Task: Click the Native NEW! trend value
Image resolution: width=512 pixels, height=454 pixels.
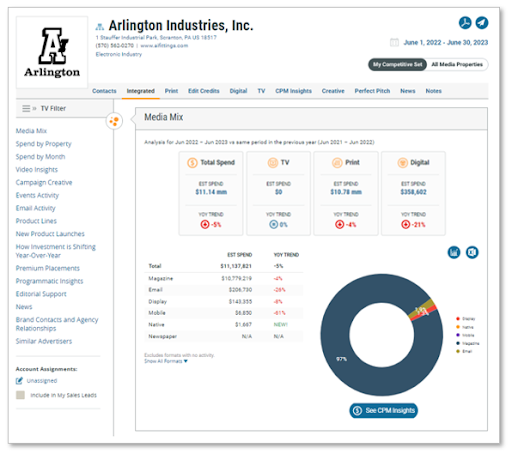Action: 281,324
